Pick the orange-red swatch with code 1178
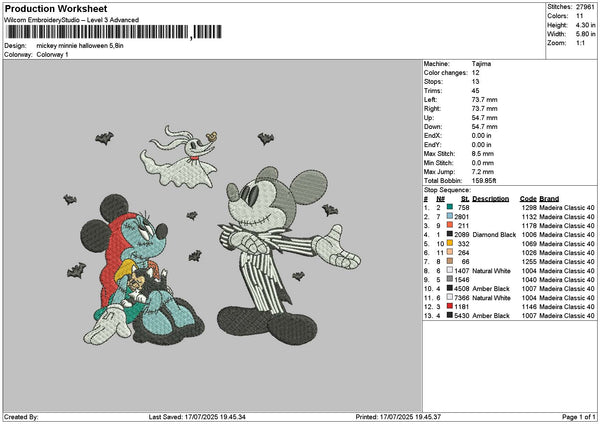The height and width of the screenshot is (424, 600). [450, 225]
